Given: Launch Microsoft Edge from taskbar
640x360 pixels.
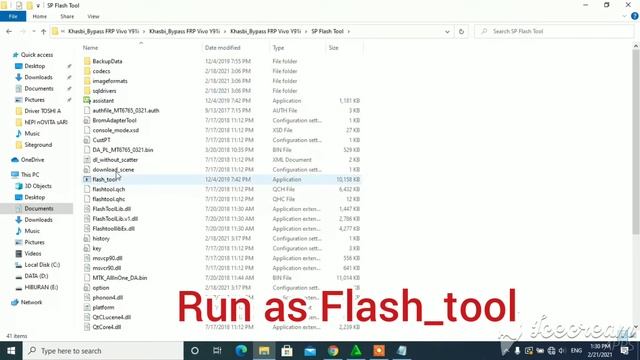Looking at the screenshot, I should tap(241, 351).
